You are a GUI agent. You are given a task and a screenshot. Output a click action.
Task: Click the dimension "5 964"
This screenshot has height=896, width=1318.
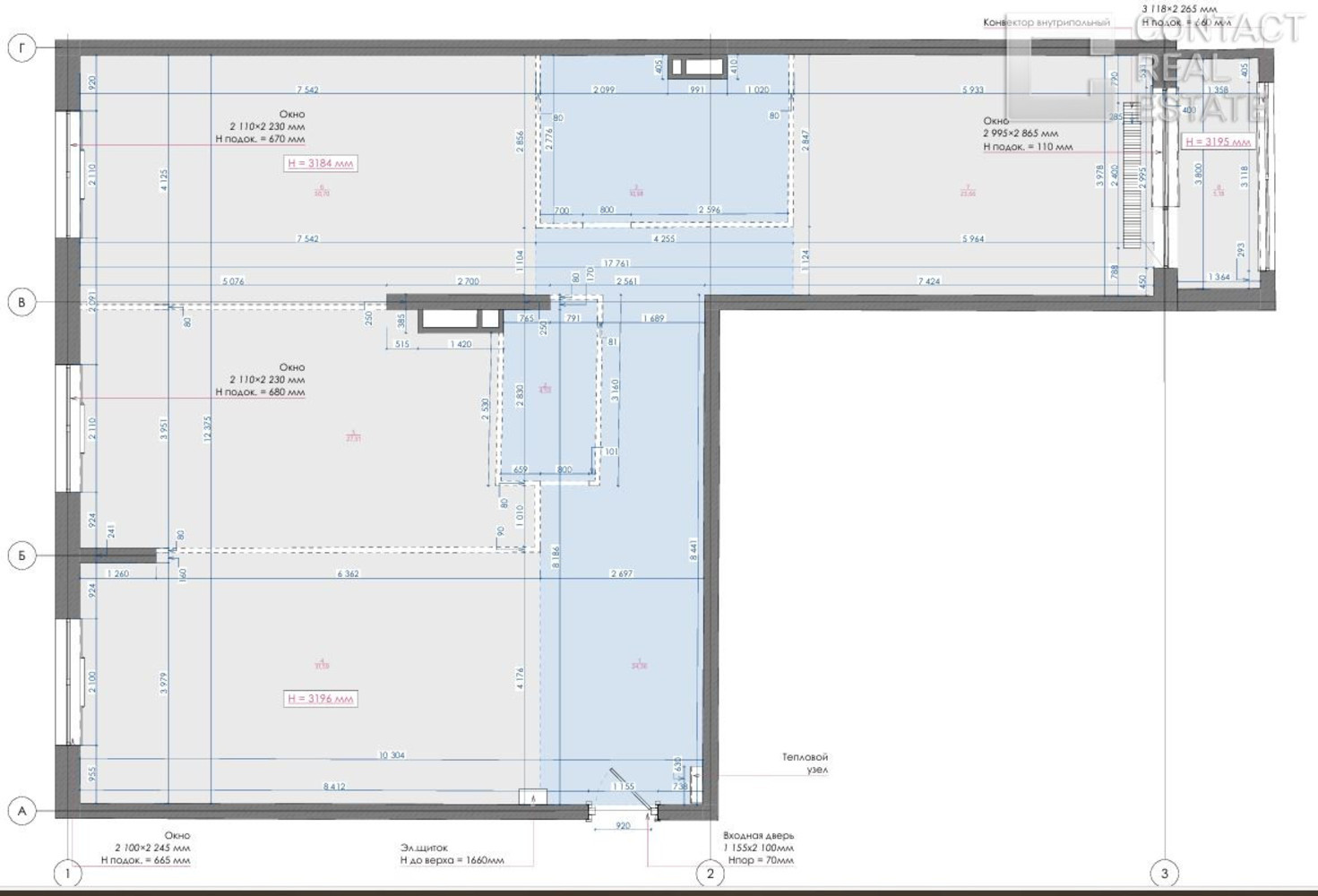973,239
